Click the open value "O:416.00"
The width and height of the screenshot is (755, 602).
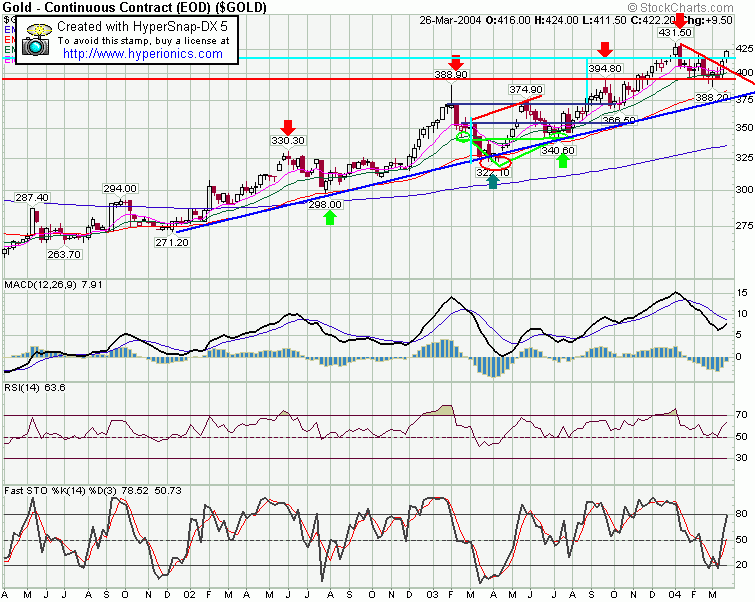coord(508,20)
